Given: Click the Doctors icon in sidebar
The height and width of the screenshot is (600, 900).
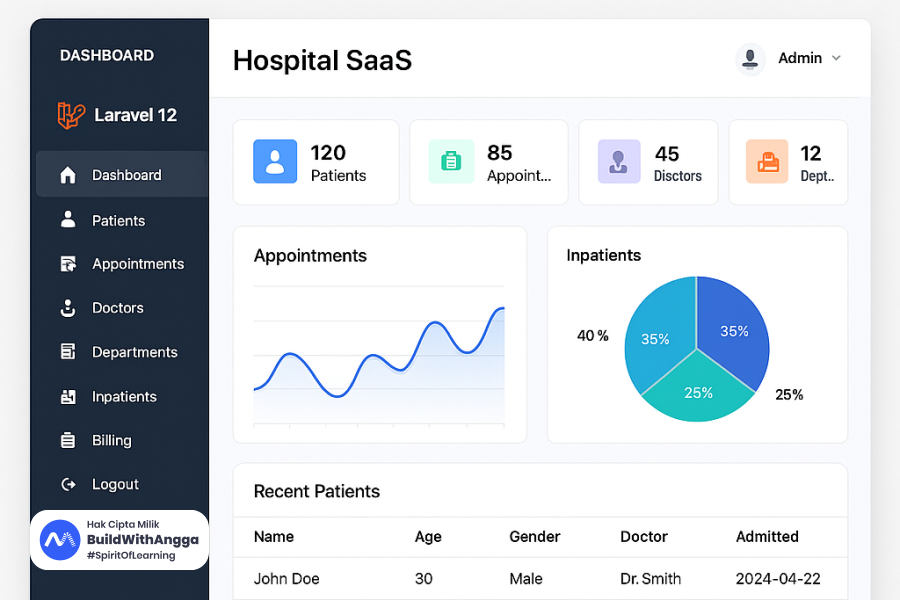Looking at the screenshot, I should click(x=68, y=308).
